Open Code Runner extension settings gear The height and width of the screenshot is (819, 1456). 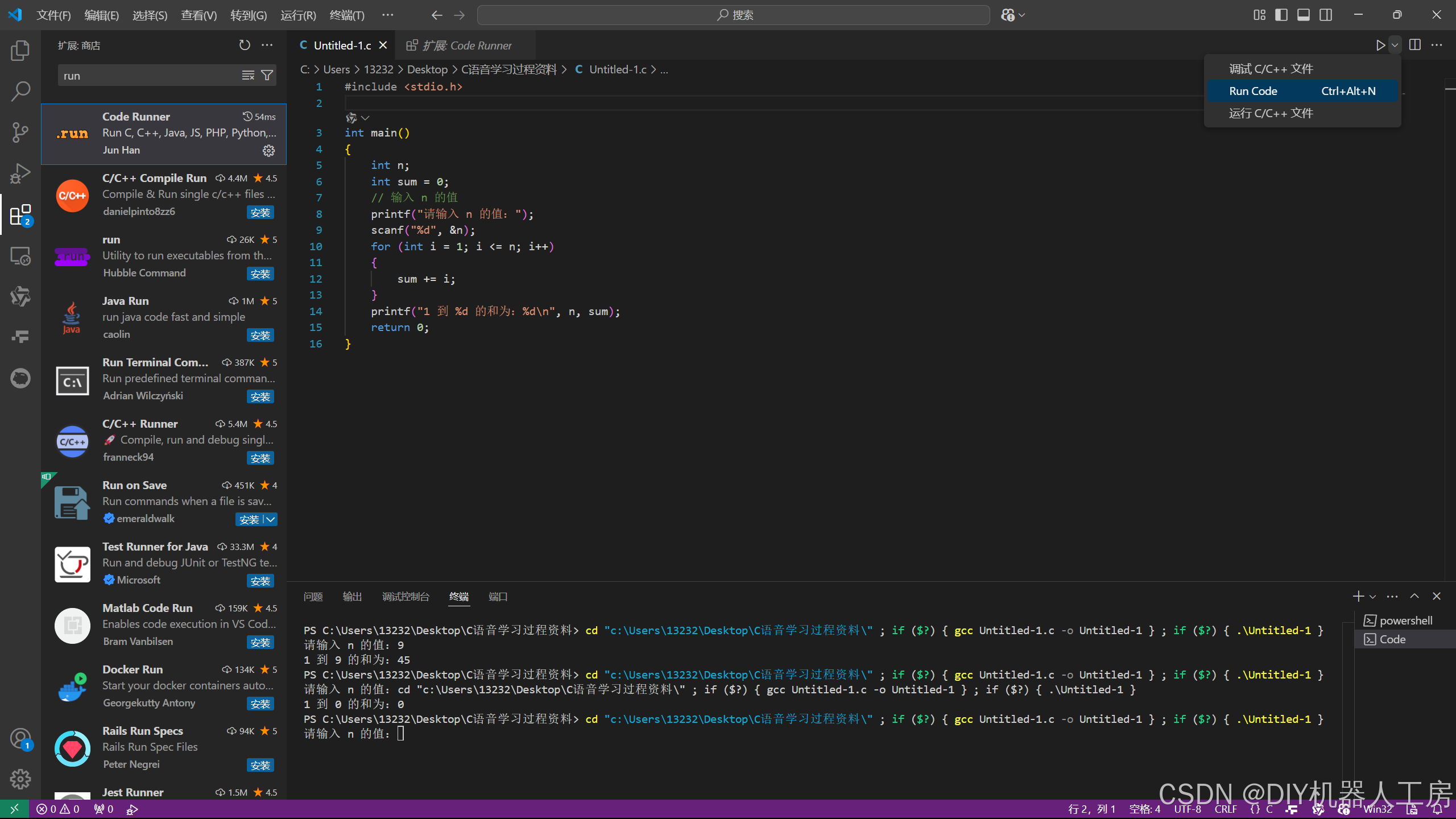click(x=268, y=150)
